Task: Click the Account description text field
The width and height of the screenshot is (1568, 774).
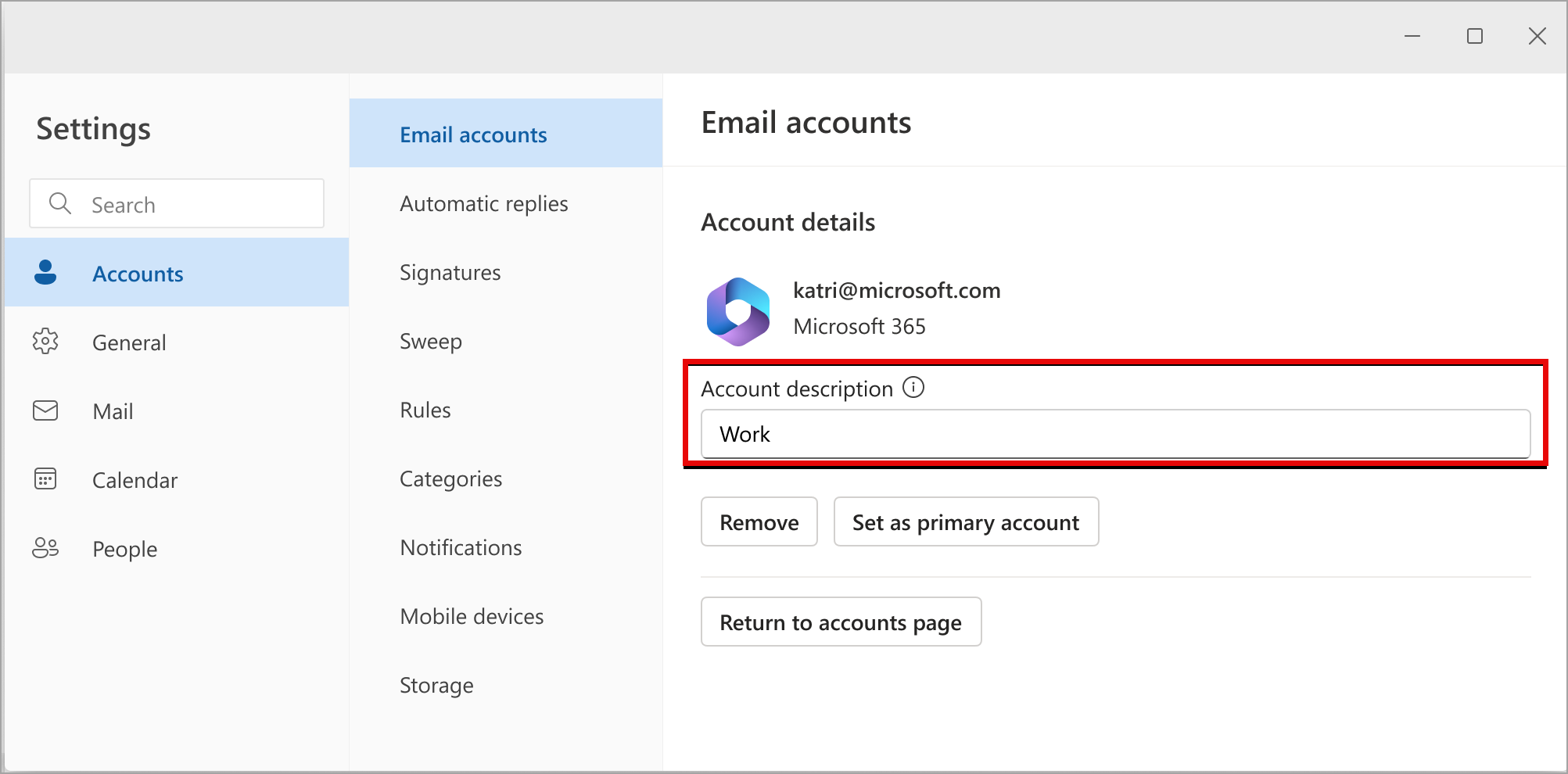Action: click(x=1115, y=434)
